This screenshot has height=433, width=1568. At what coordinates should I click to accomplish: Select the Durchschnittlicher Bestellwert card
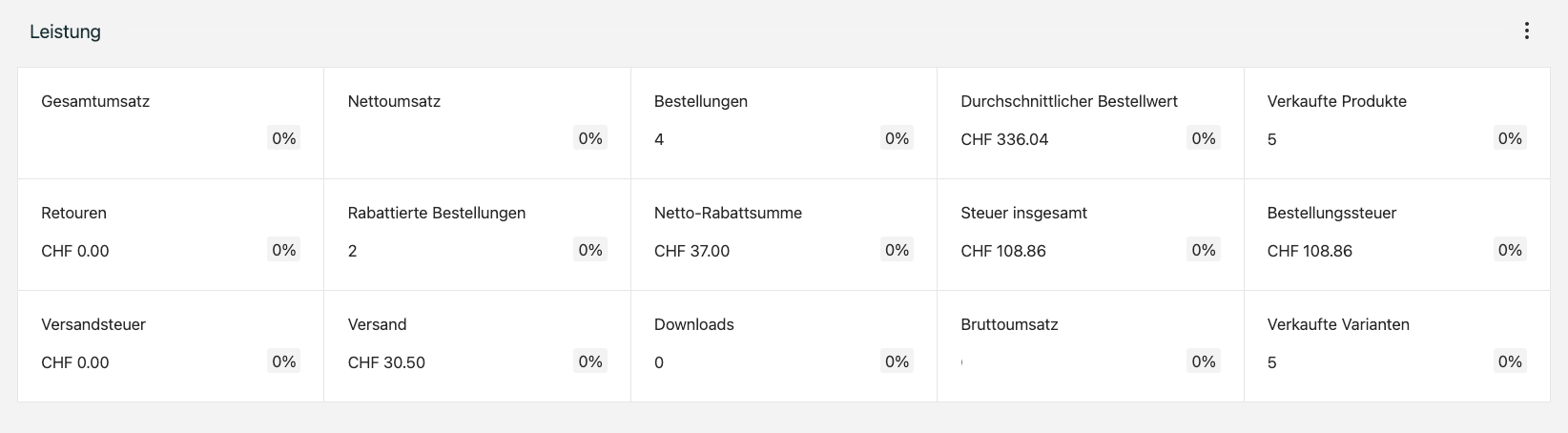(1089, 122)
